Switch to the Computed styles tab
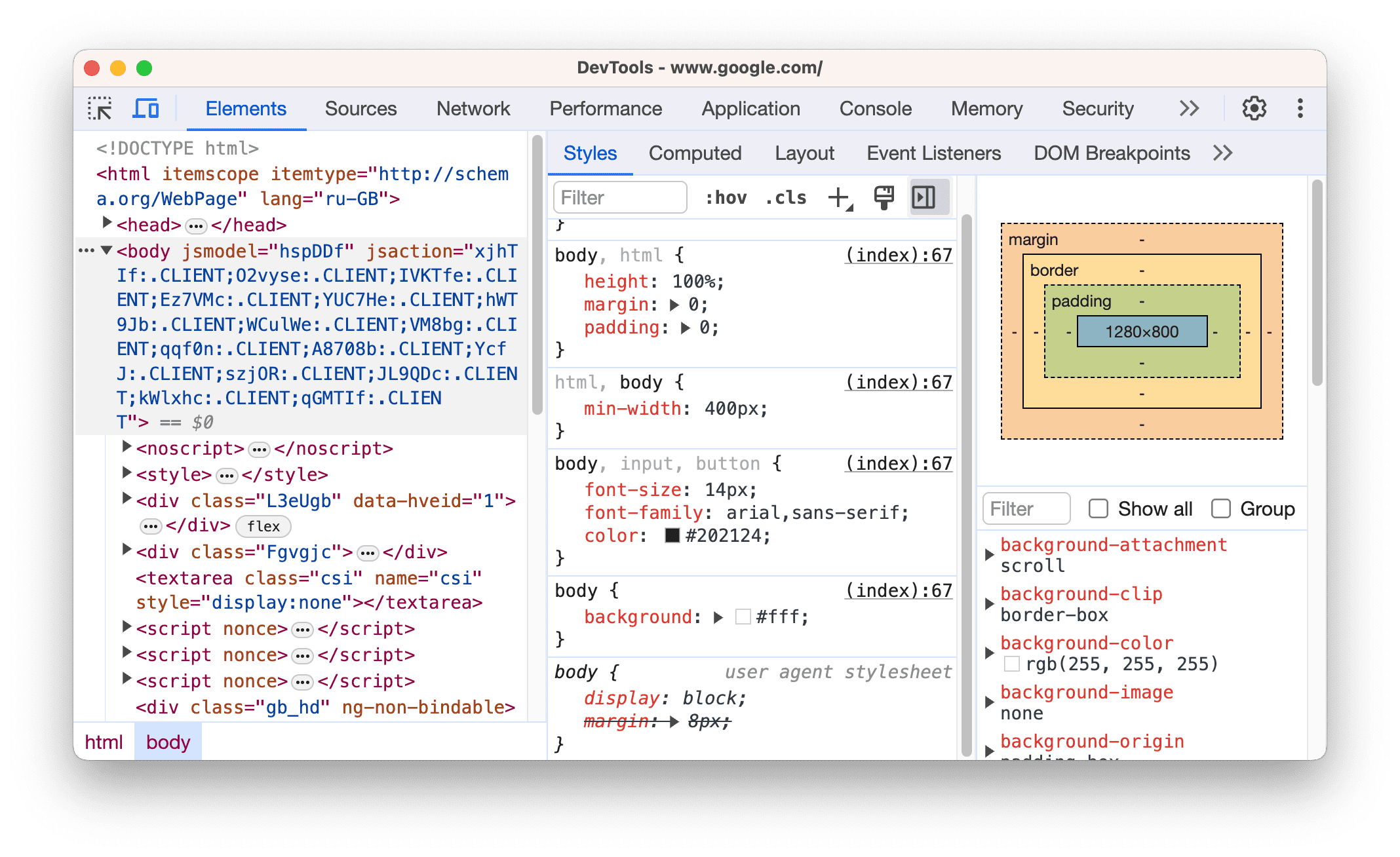 [695, 153]
